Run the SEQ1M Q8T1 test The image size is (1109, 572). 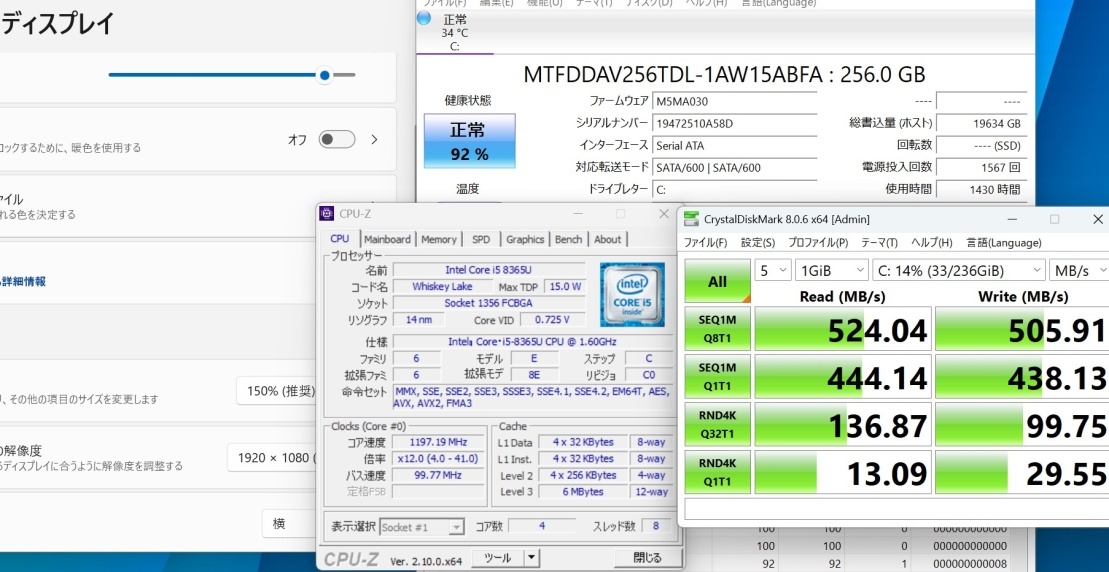[717, 329]
